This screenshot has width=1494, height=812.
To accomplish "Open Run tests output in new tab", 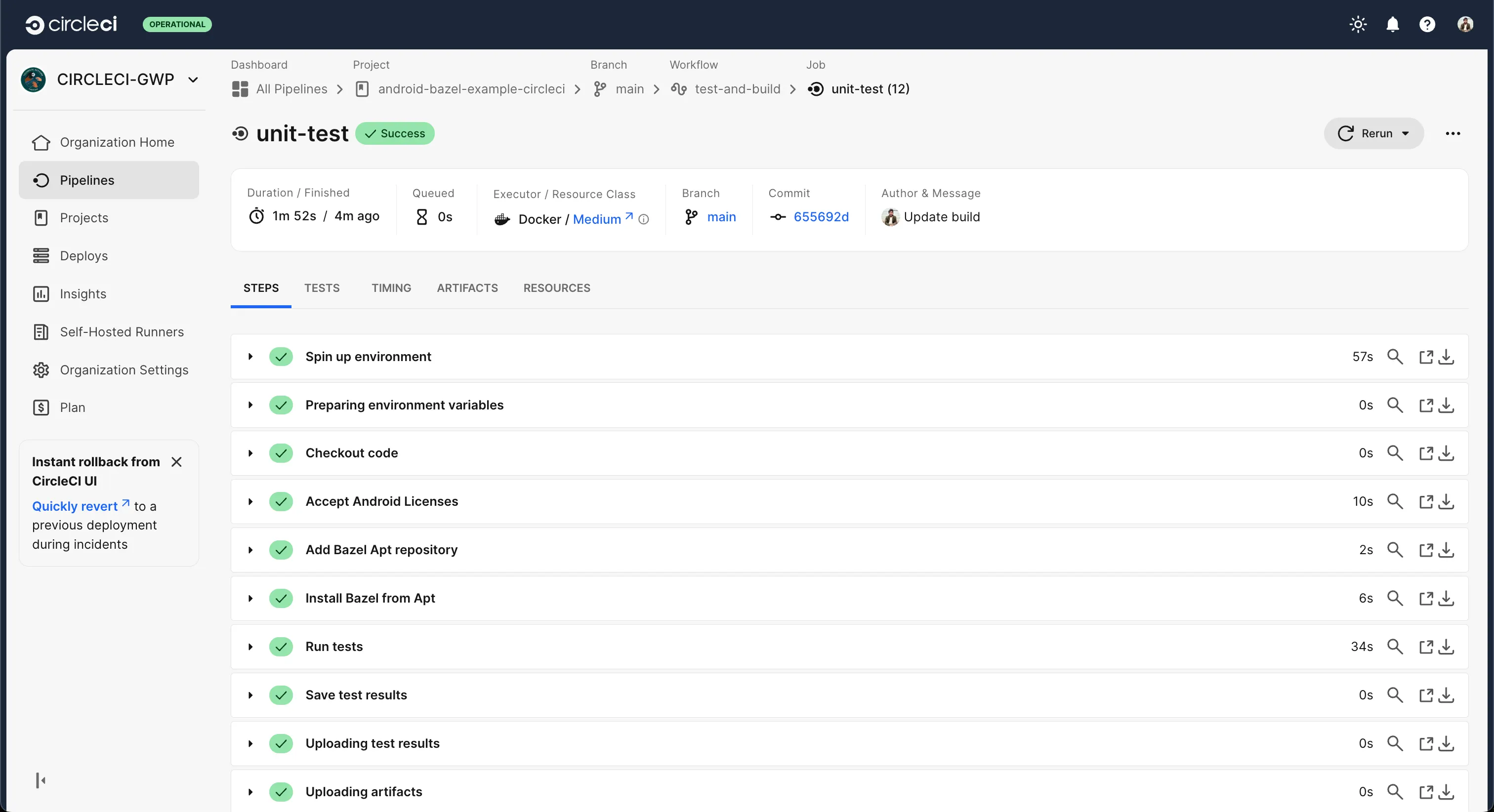I will pyautogui.click(x=1425, y=647).
